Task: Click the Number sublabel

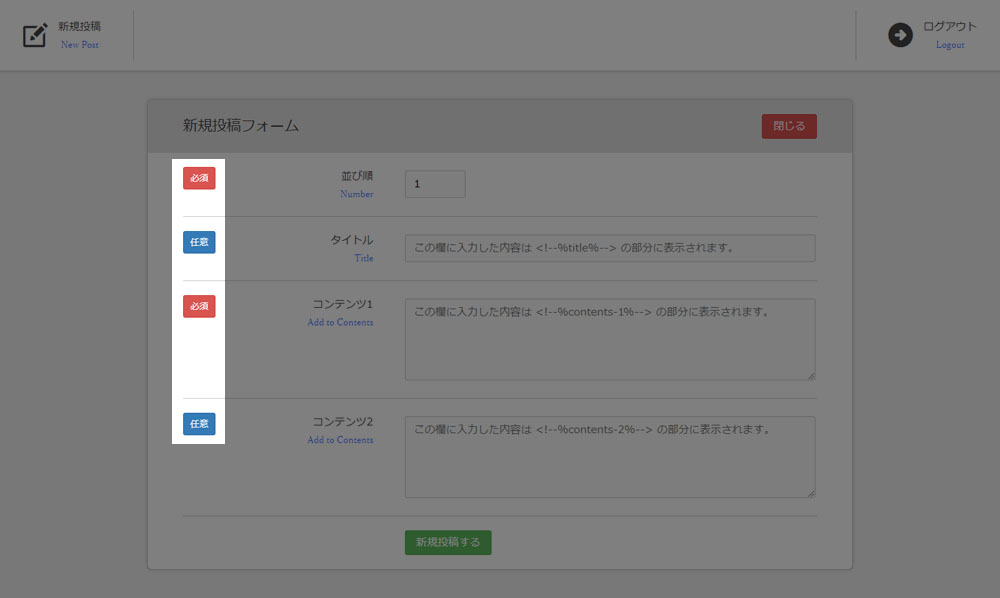Action: [x=357, y=194]
